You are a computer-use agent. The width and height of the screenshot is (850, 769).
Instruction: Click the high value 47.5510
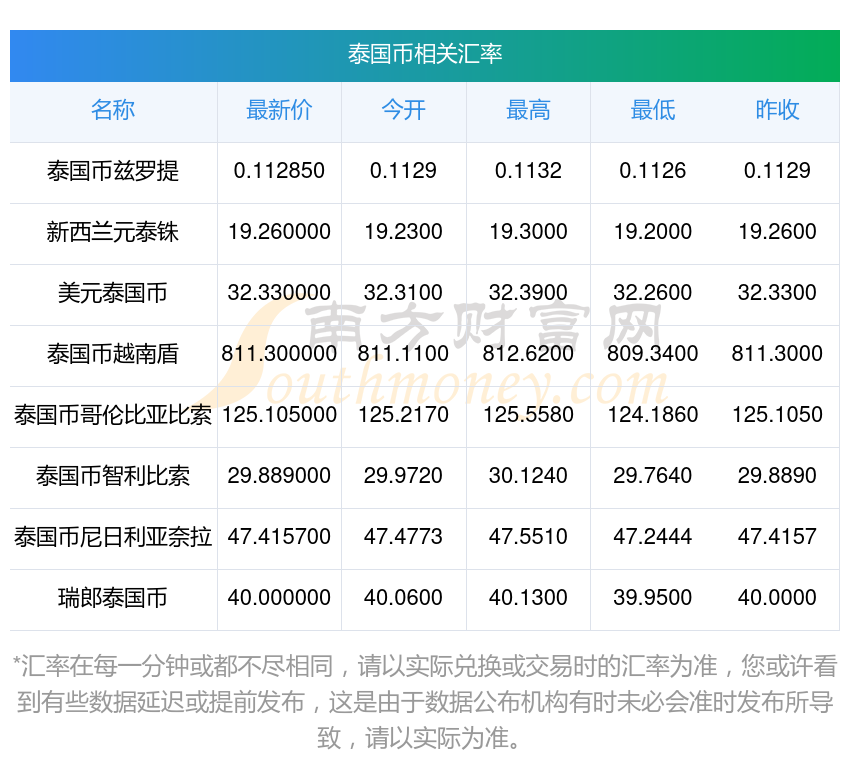528,537
